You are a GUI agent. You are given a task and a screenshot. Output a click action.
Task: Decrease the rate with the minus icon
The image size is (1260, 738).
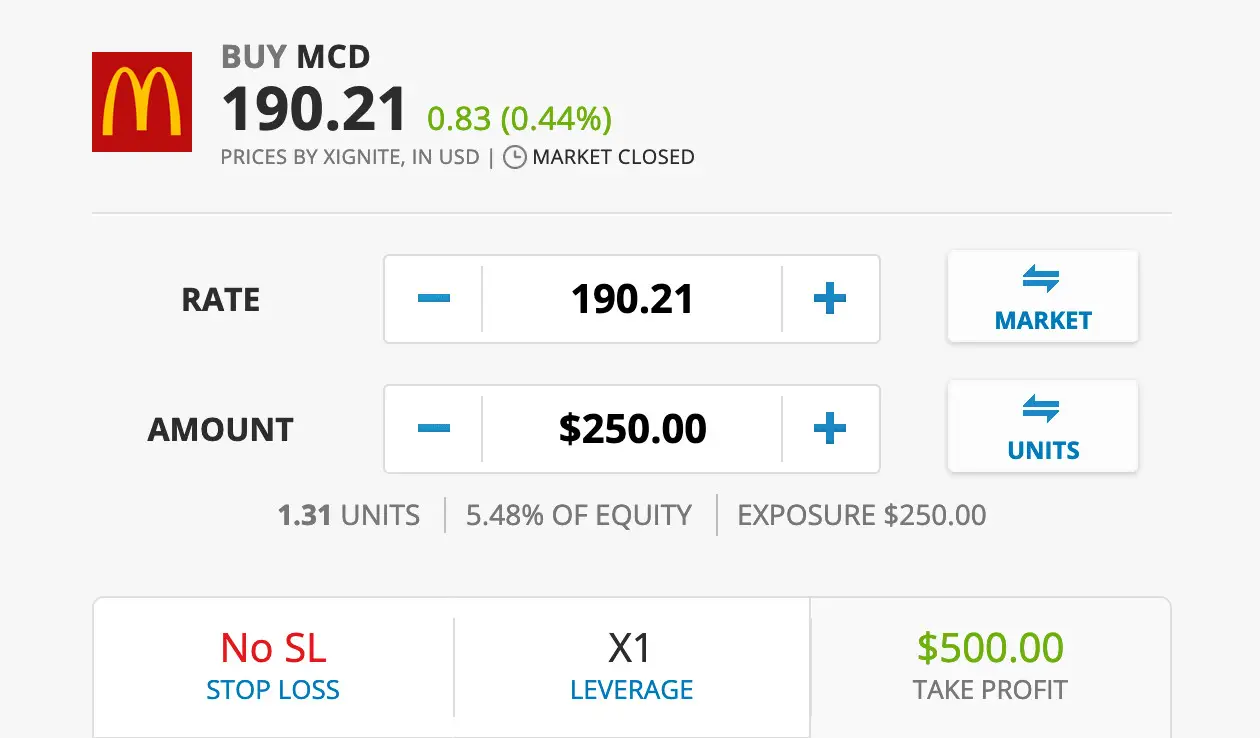click(433, 299)
